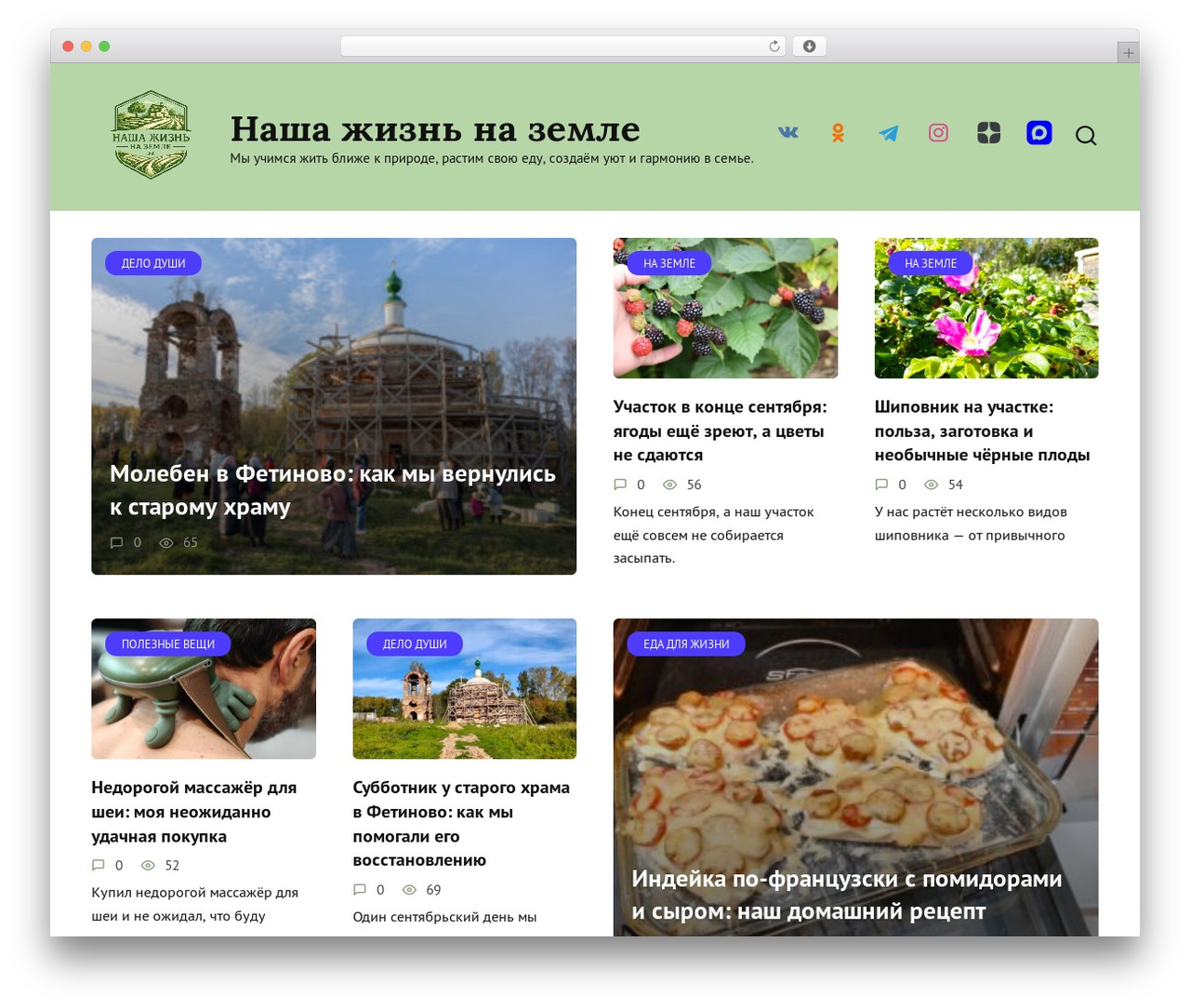Click views eye icon showing 69
1190x1008 pixels.
(x=409, y=890)
